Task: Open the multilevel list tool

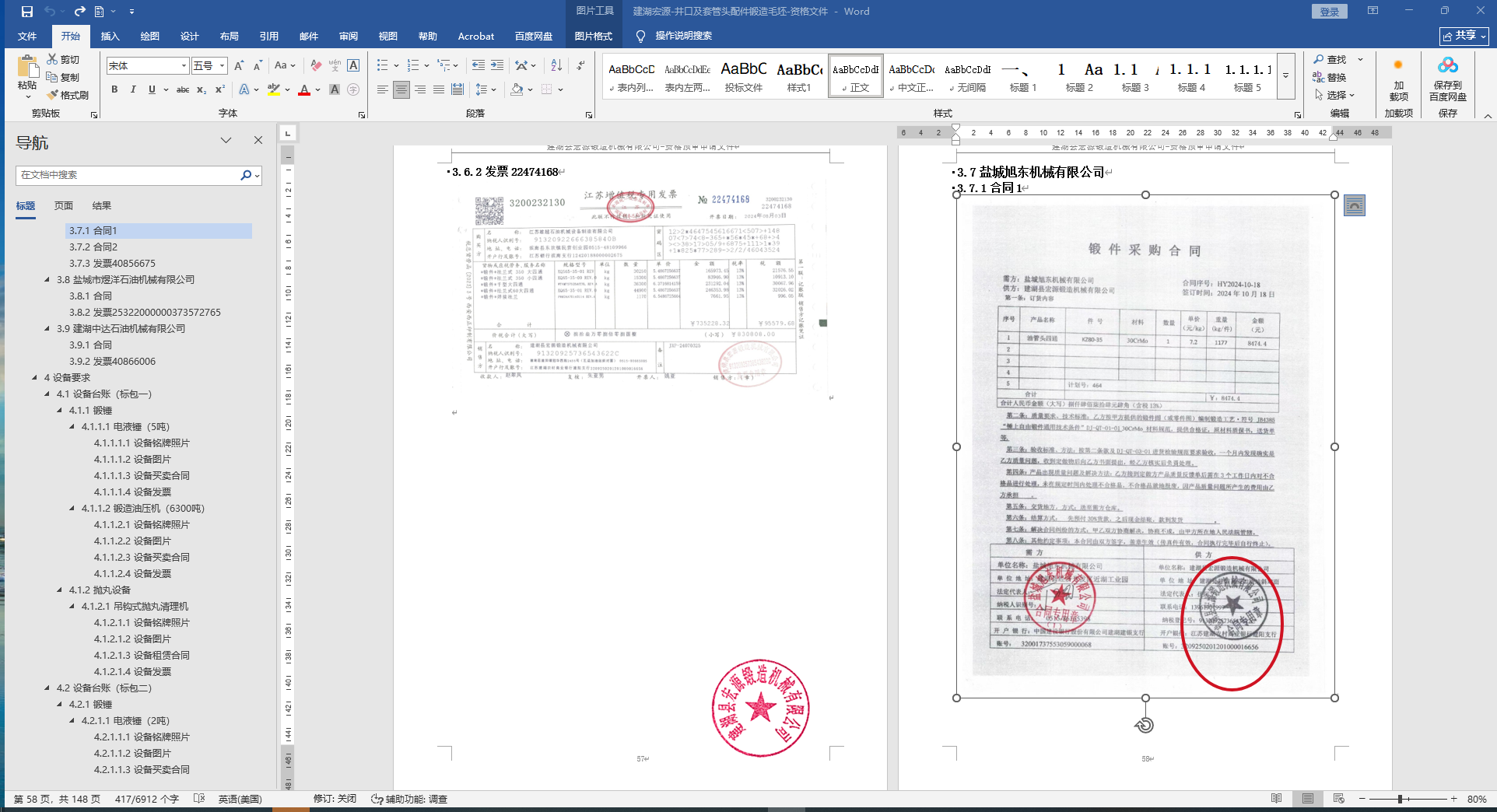Action: coord(443,65)
